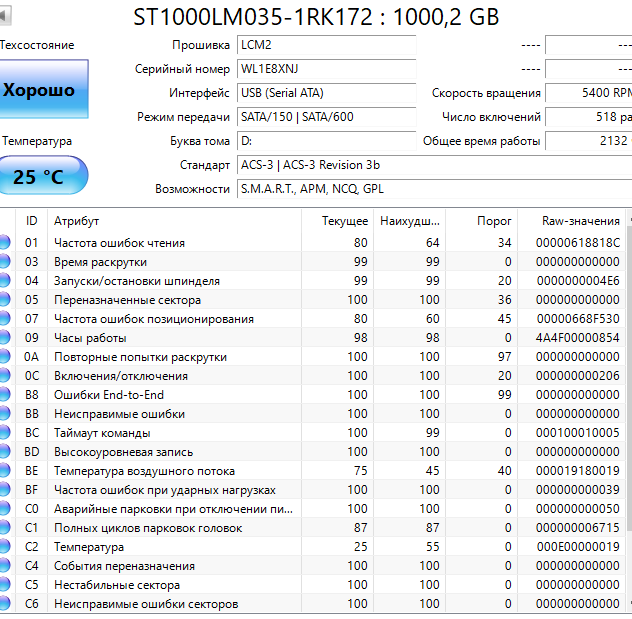The width and height of the screenshot is (632, 619).
Task: Click the Возможности field with S.M.A.R.T., APM
Action: tap(434, 189)
